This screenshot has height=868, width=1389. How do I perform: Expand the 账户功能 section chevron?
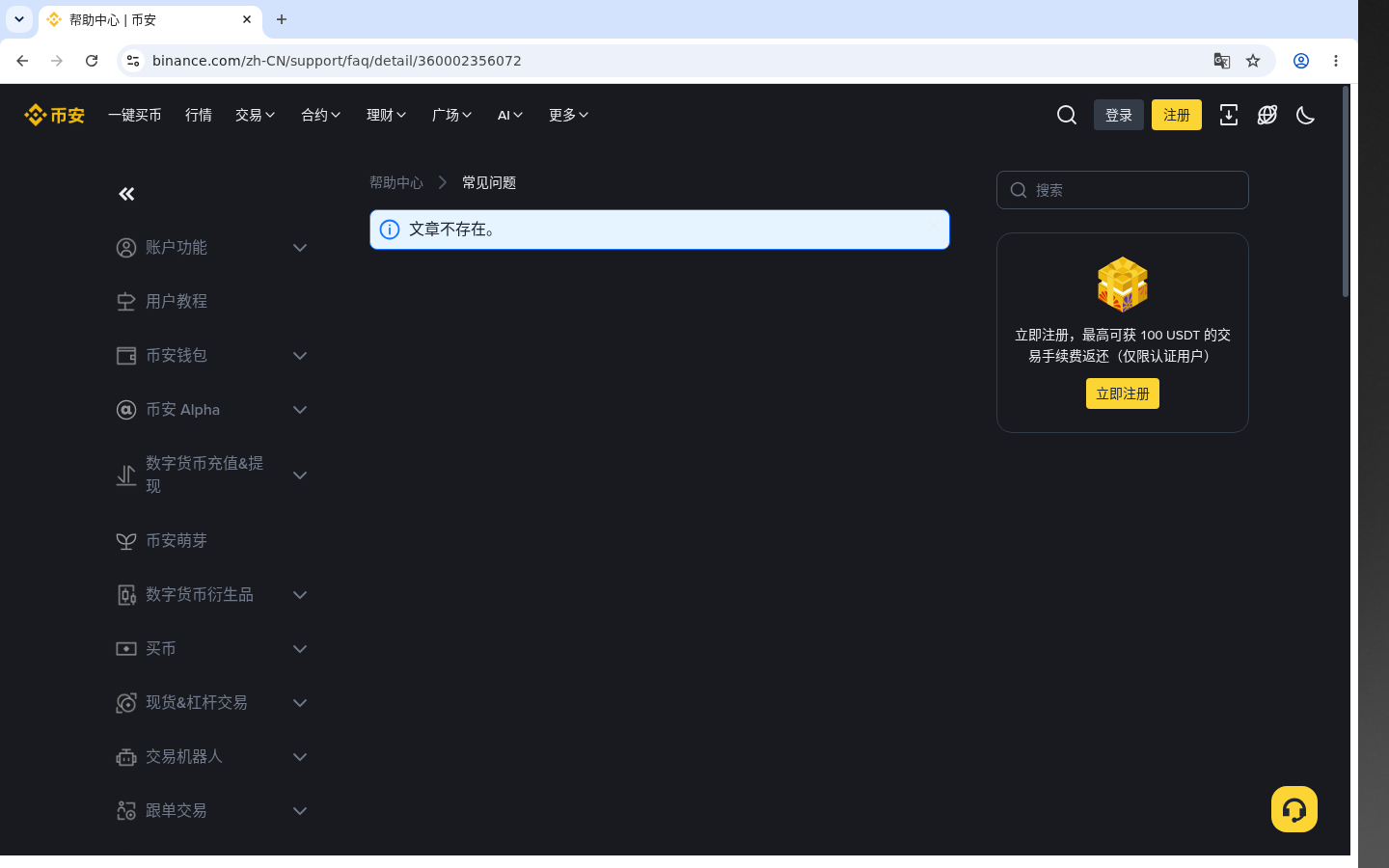pyautogui.click(x=300, y=248)
